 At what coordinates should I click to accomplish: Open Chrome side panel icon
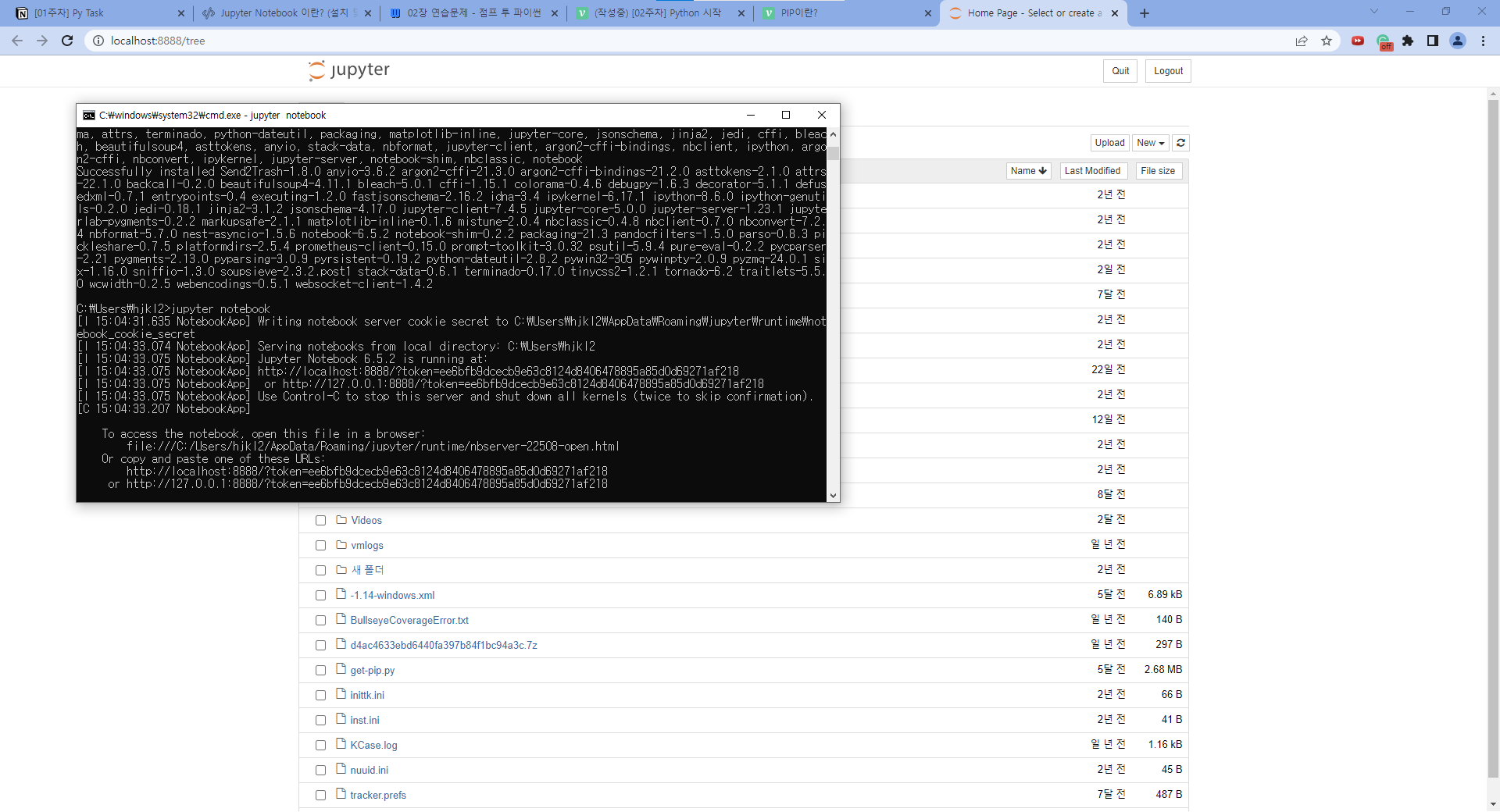pyautogui.click(x=1433, y=41)
